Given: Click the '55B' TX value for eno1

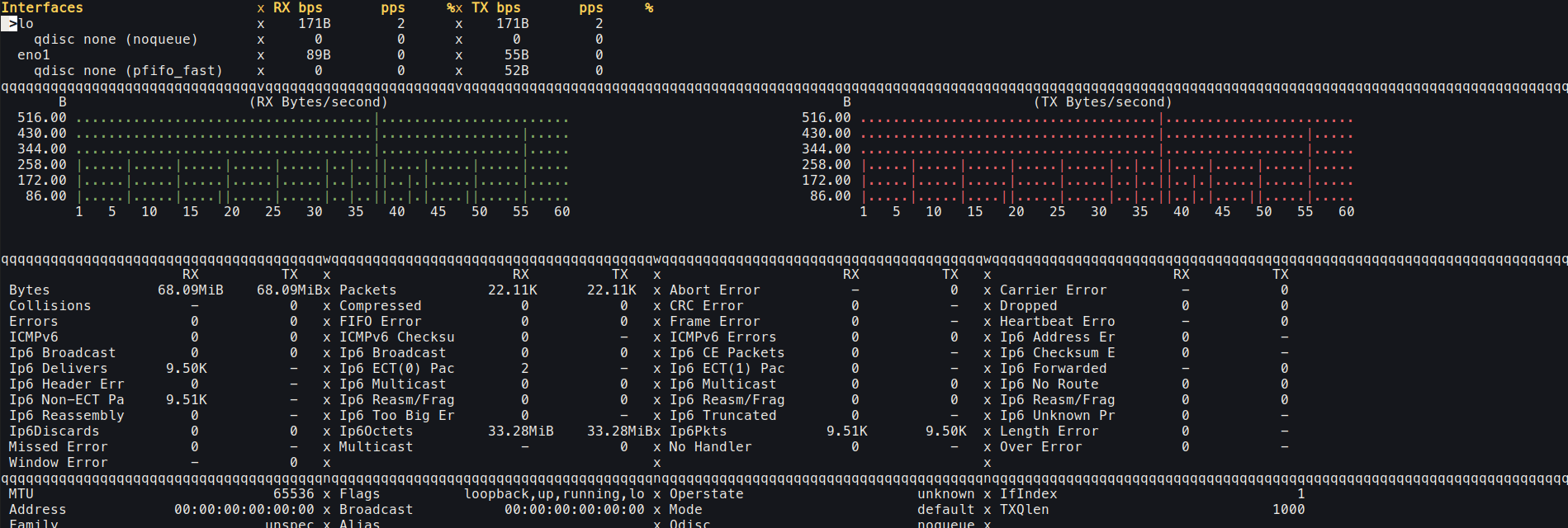Looking at the screenshot, I should pos(517,55).
